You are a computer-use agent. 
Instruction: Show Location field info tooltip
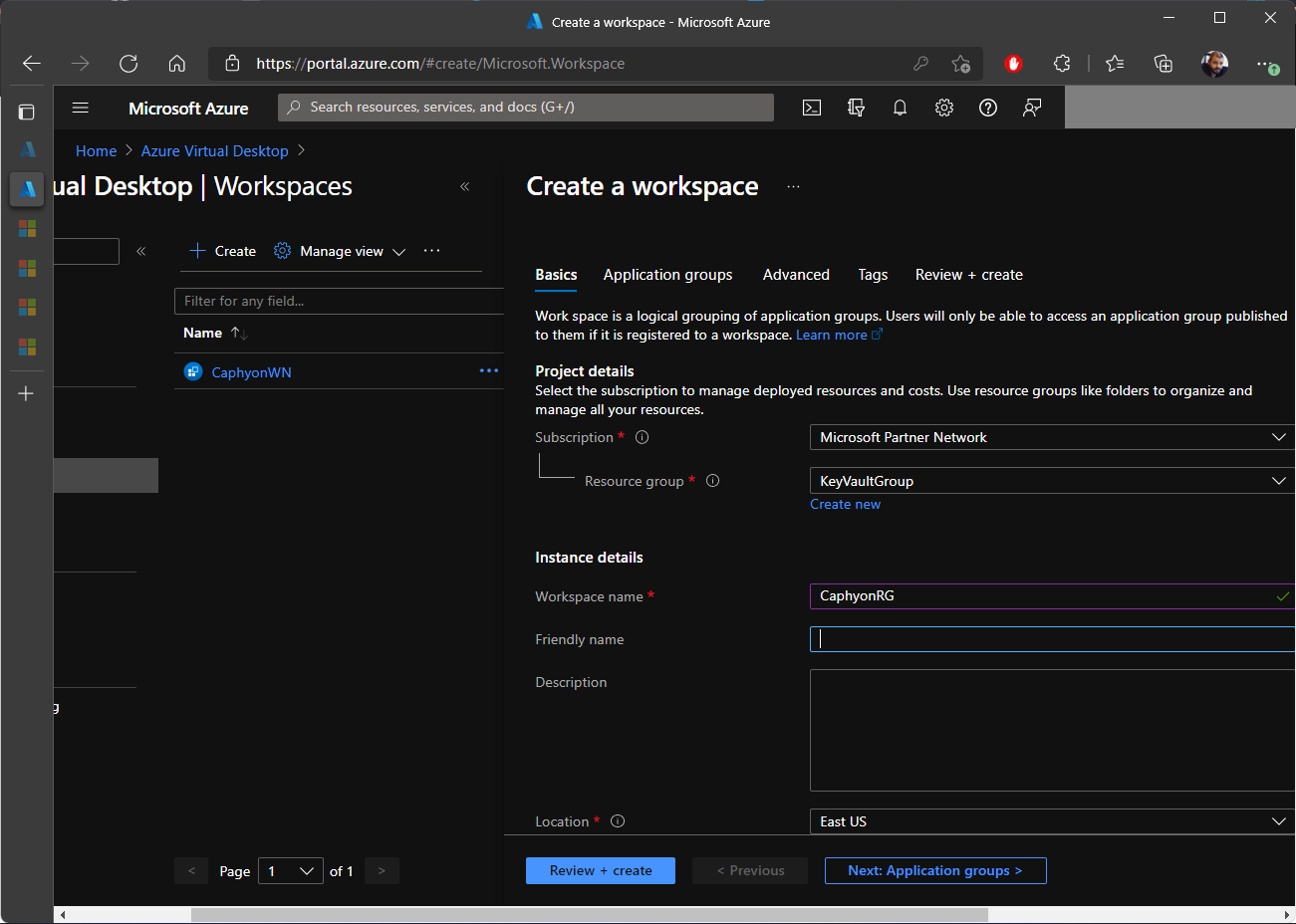coord(618,821)
